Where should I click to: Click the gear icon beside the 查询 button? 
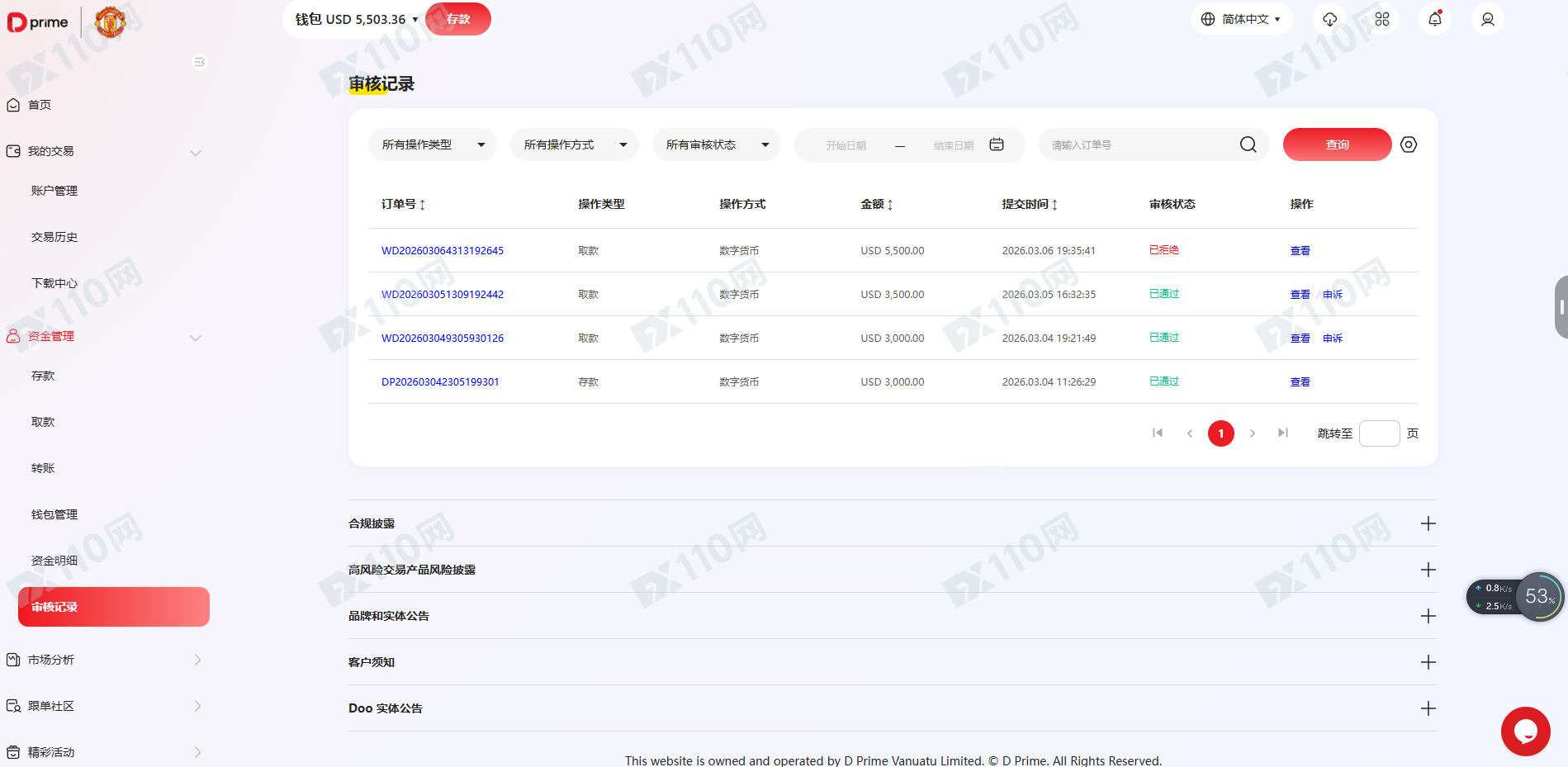tap(1409, 144)
